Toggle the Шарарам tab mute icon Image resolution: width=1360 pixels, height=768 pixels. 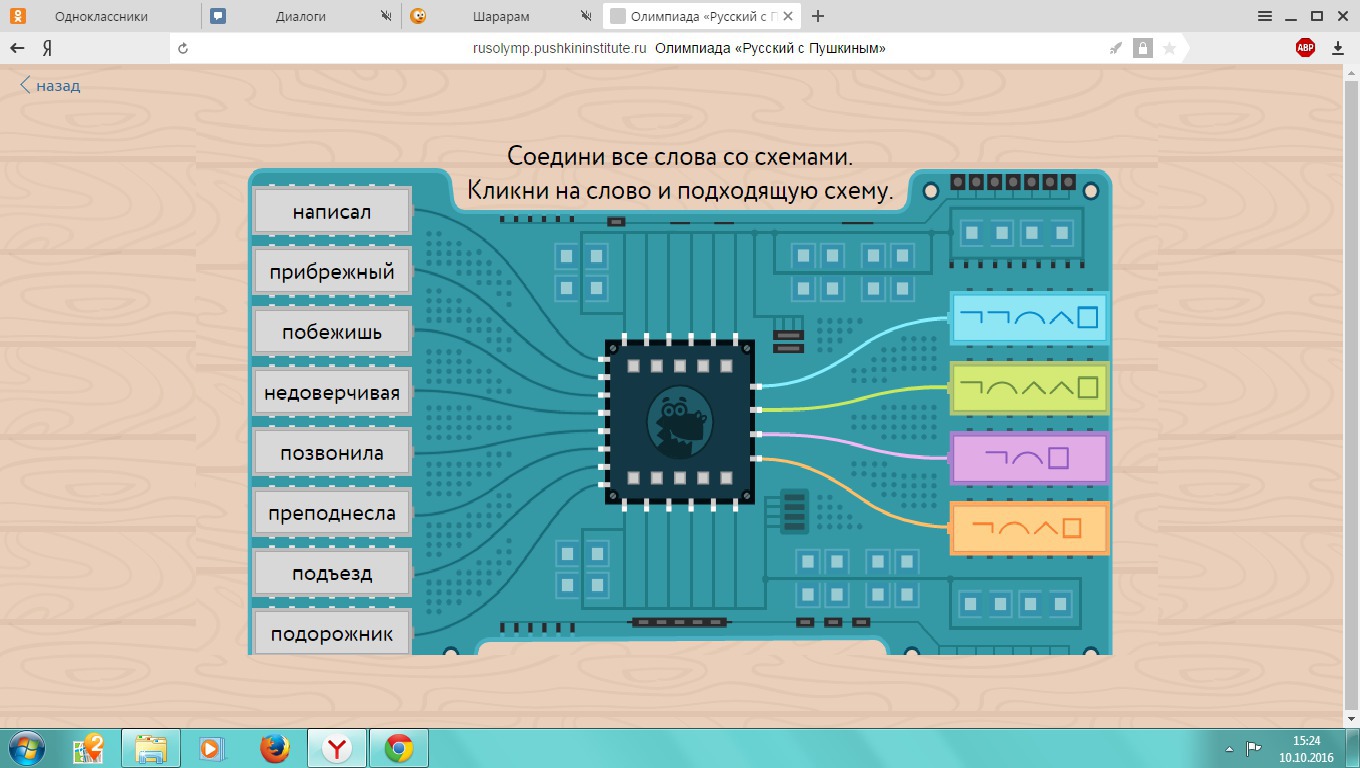(586, 17)
